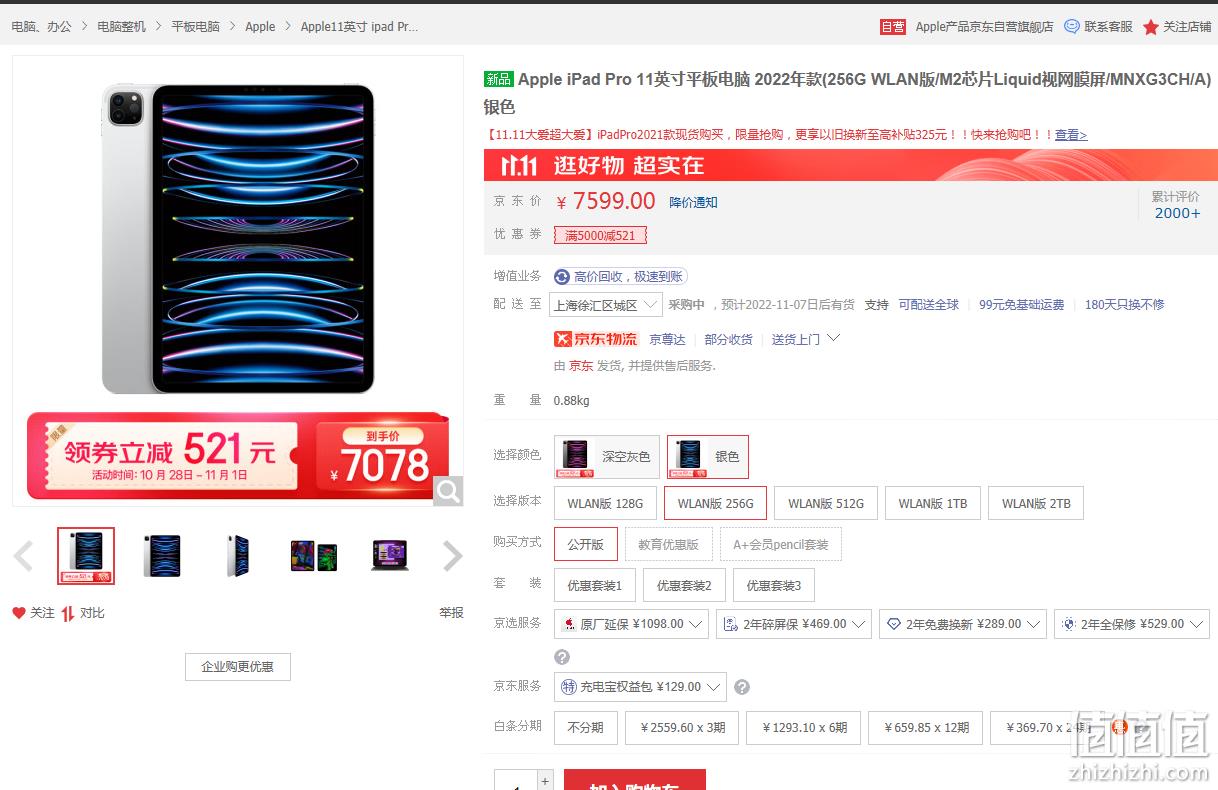Screen dimensions: 1218x790
Task: Click the 企业购更优惠 button
Action: pyautogui.click(x=238, y=666)
